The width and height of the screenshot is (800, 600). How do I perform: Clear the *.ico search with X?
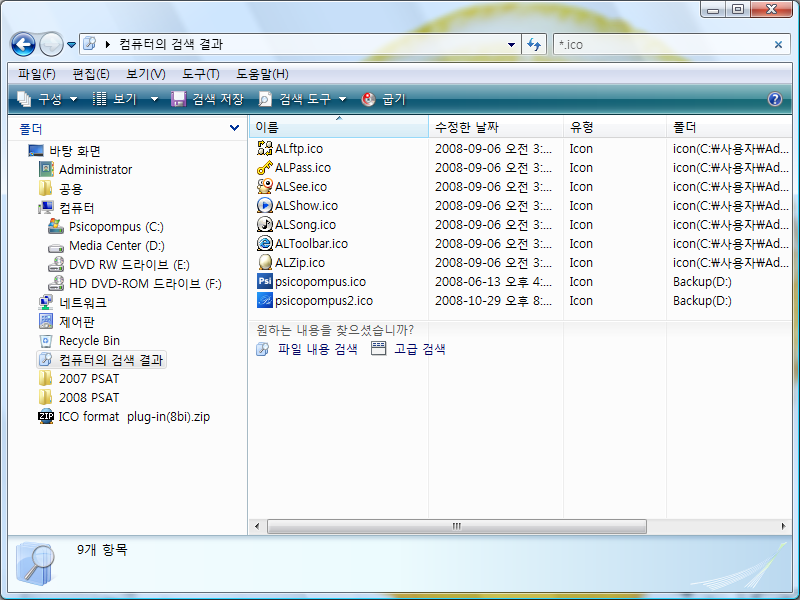pos(778,45)
